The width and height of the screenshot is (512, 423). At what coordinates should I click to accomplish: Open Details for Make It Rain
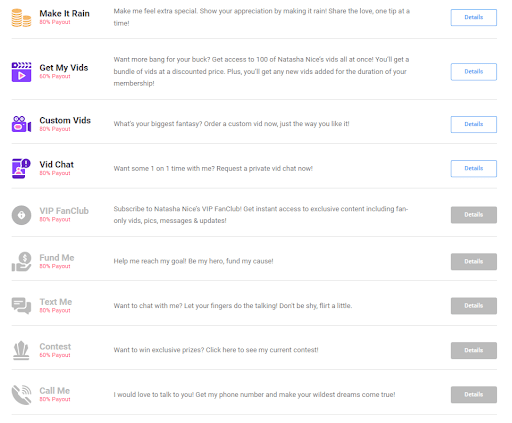(474, 17)
